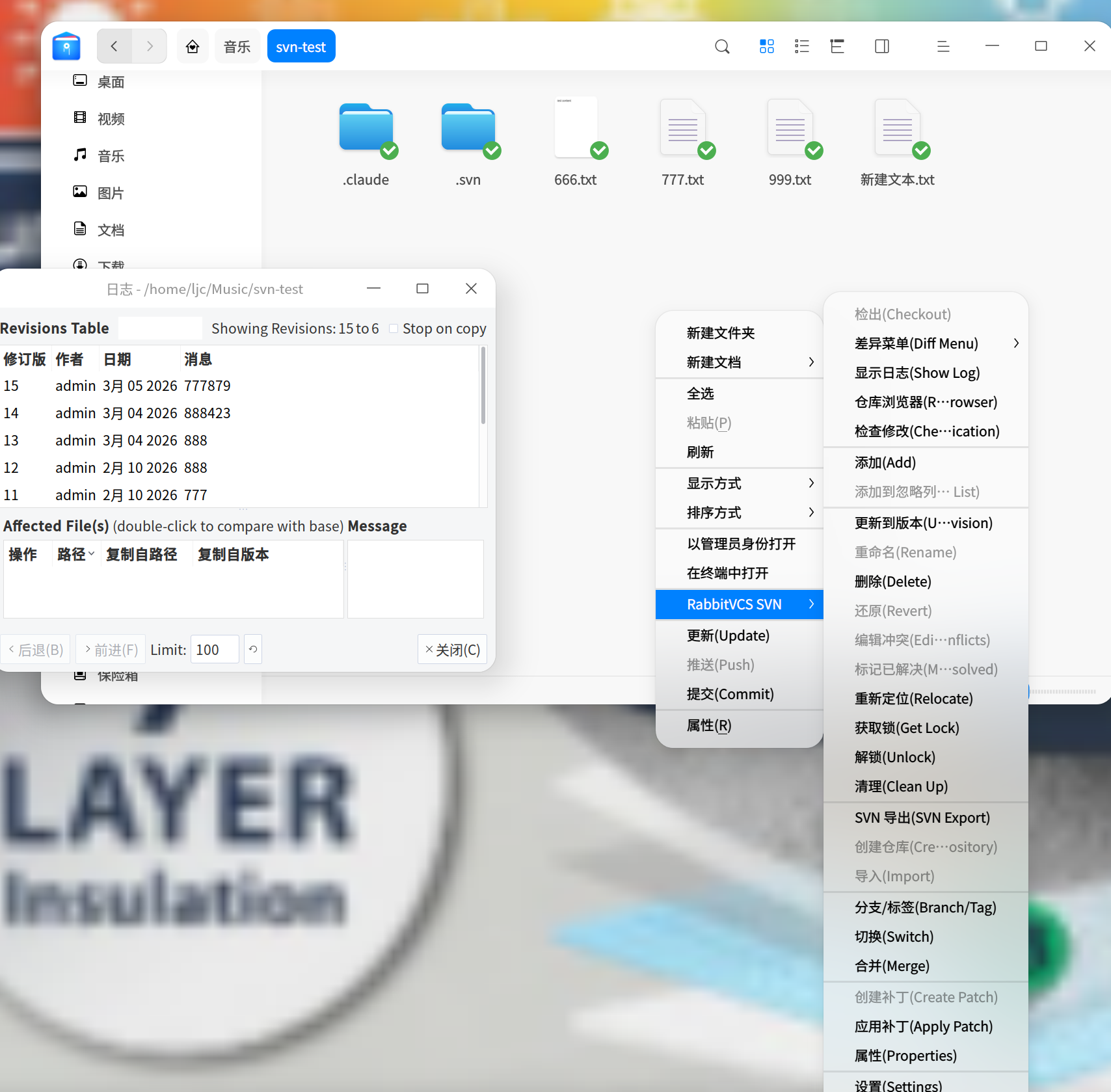This screenshot has width=1111, height=1092.
Task: Toggle the side detail panel icon
Action: click(882, 46)
